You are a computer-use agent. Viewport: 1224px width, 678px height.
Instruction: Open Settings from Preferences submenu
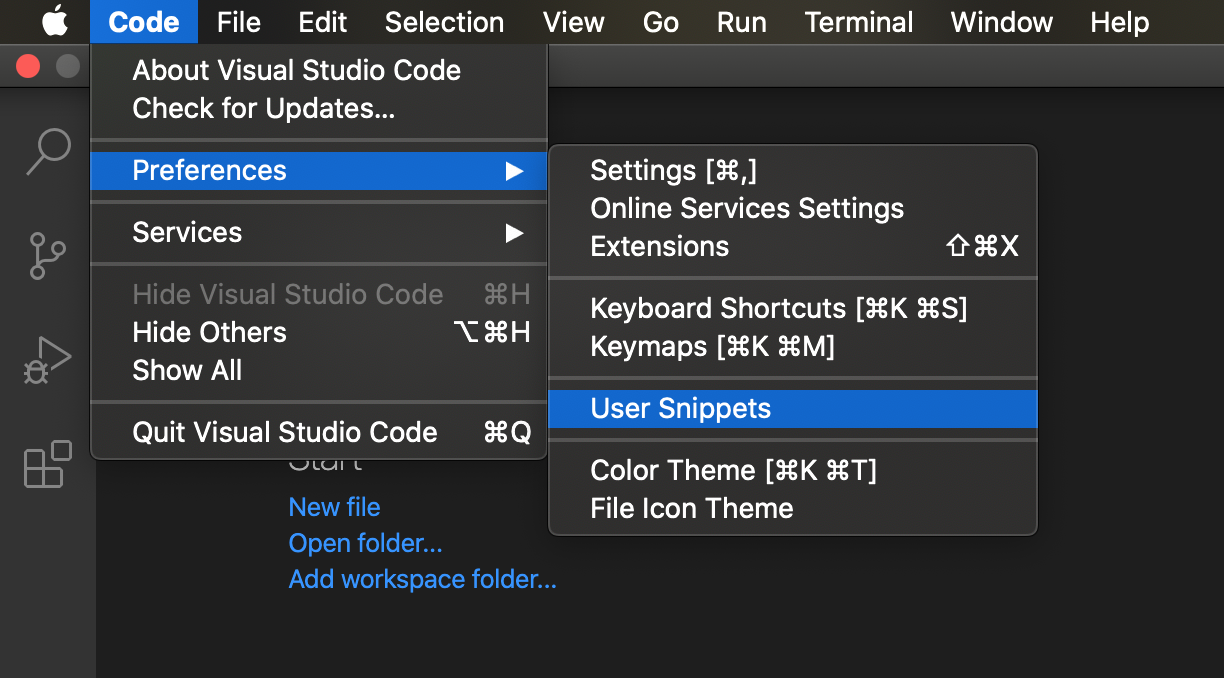coord(793,170)
